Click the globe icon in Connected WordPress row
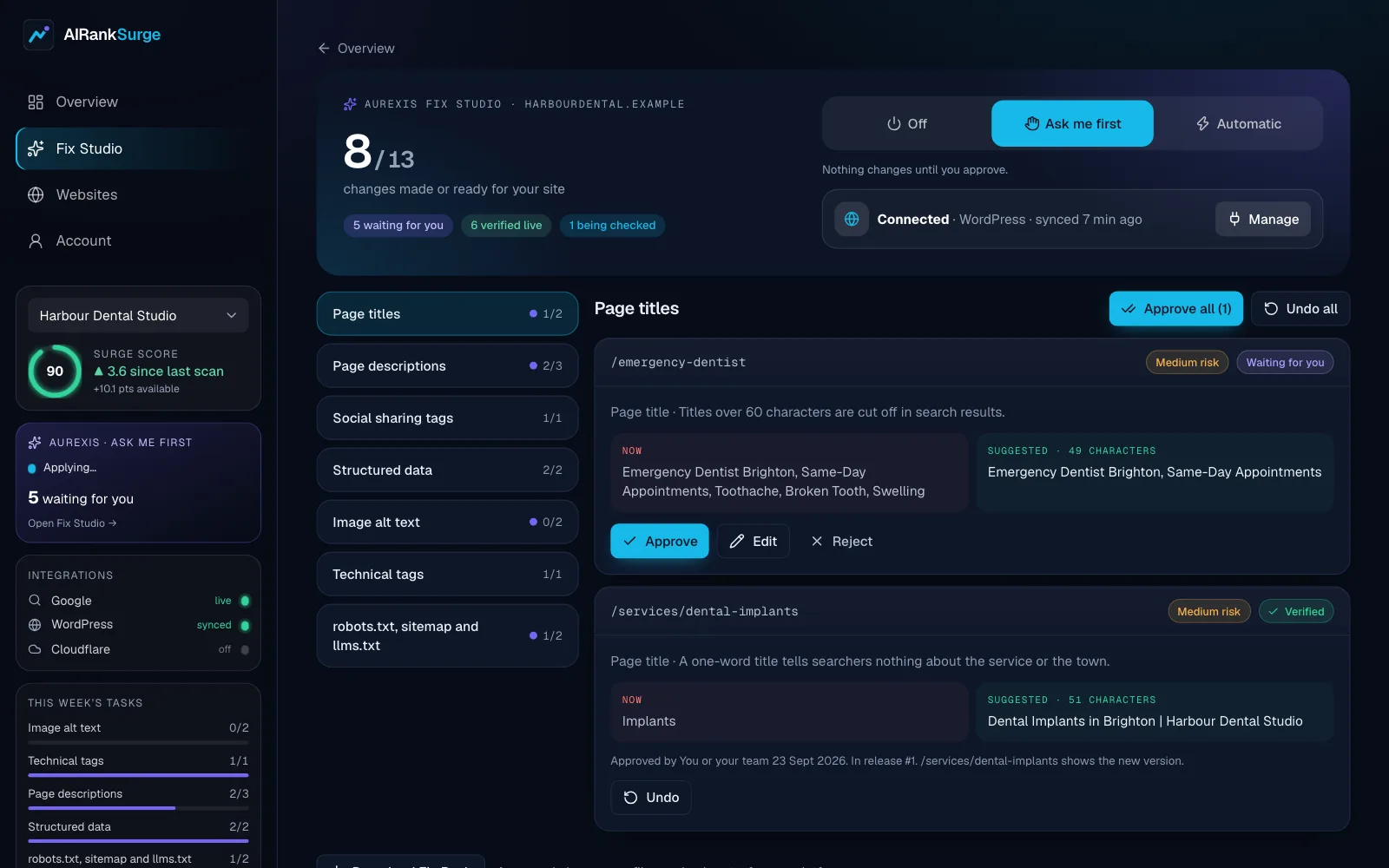This screenshot has height=868, width=1389. 852,220
